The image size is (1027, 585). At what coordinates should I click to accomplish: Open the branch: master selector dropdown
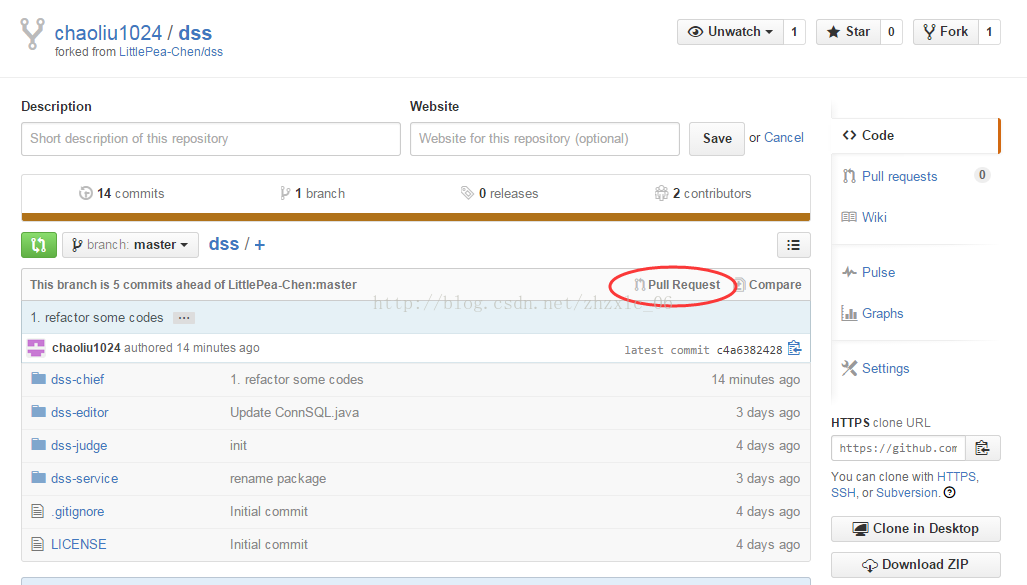[130, 245]
